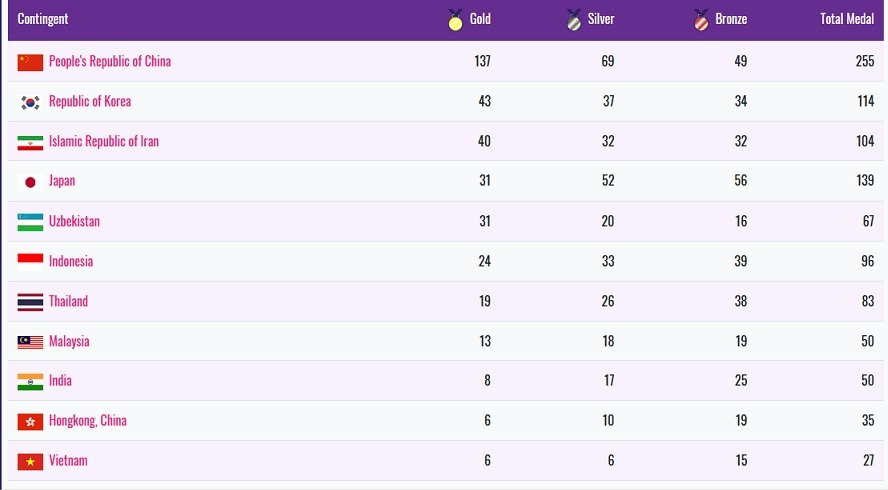The height and width of the screenshot is (490, 888).
Task: Click the Vietnam flag icon
Action: click(30, 461)
